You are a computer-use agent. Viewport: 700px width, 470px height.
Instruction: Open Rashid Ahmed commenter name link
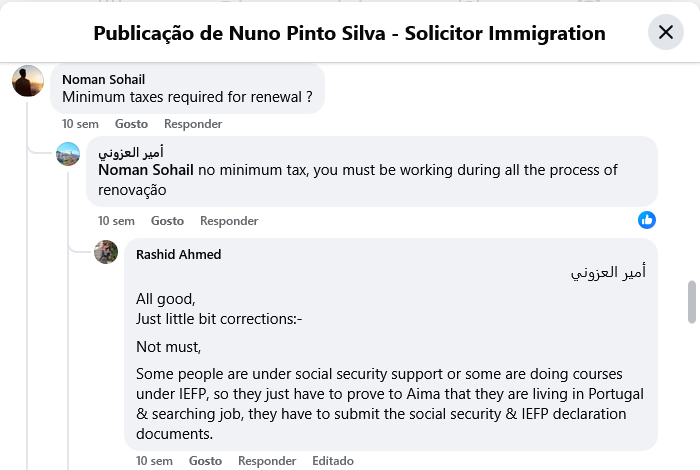(178, 255)
